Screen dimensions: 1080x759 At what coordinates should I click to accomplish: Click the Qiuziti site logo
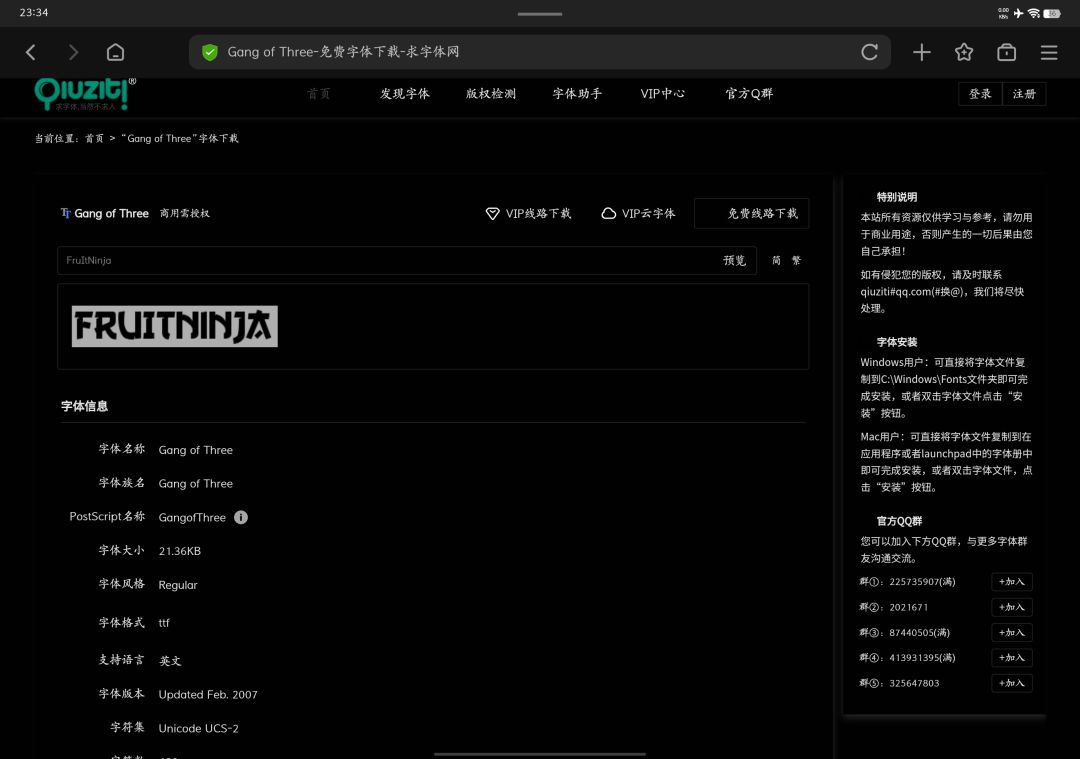[x=85, y=94]
